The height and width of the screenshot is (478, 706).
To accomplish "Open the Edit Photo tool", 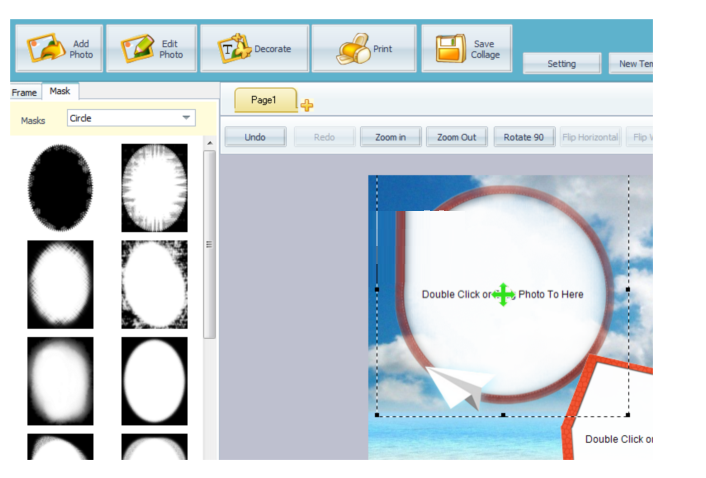I will point(151,49).
